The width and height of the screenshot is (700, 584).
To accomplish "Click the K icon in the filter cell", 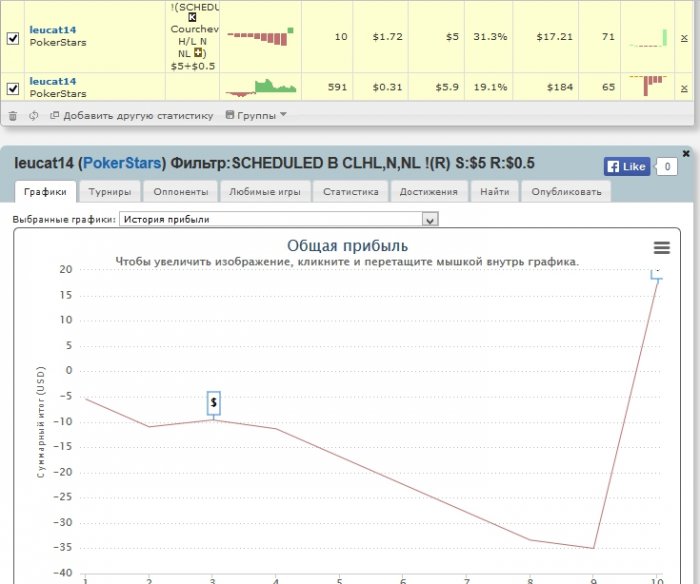I will coord(192,17).
